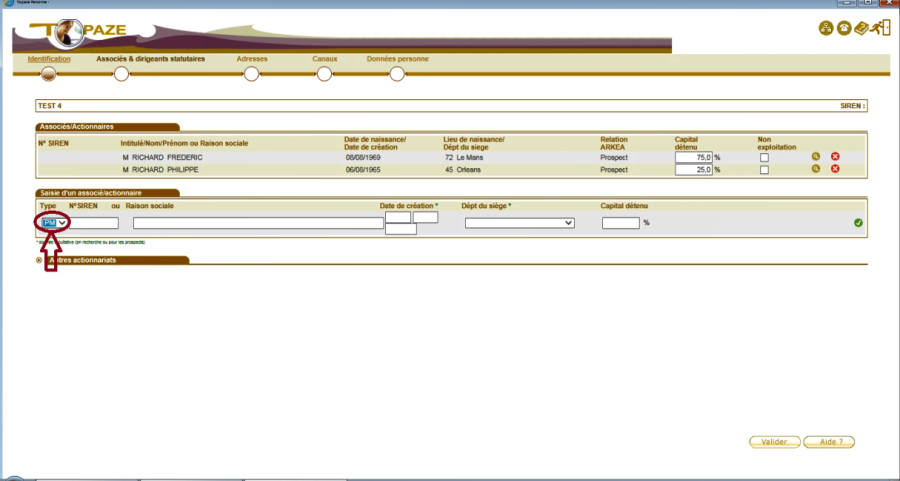900x481 pixels.
Task: Click the Raison sociale input field
Action: click(257, 223)
